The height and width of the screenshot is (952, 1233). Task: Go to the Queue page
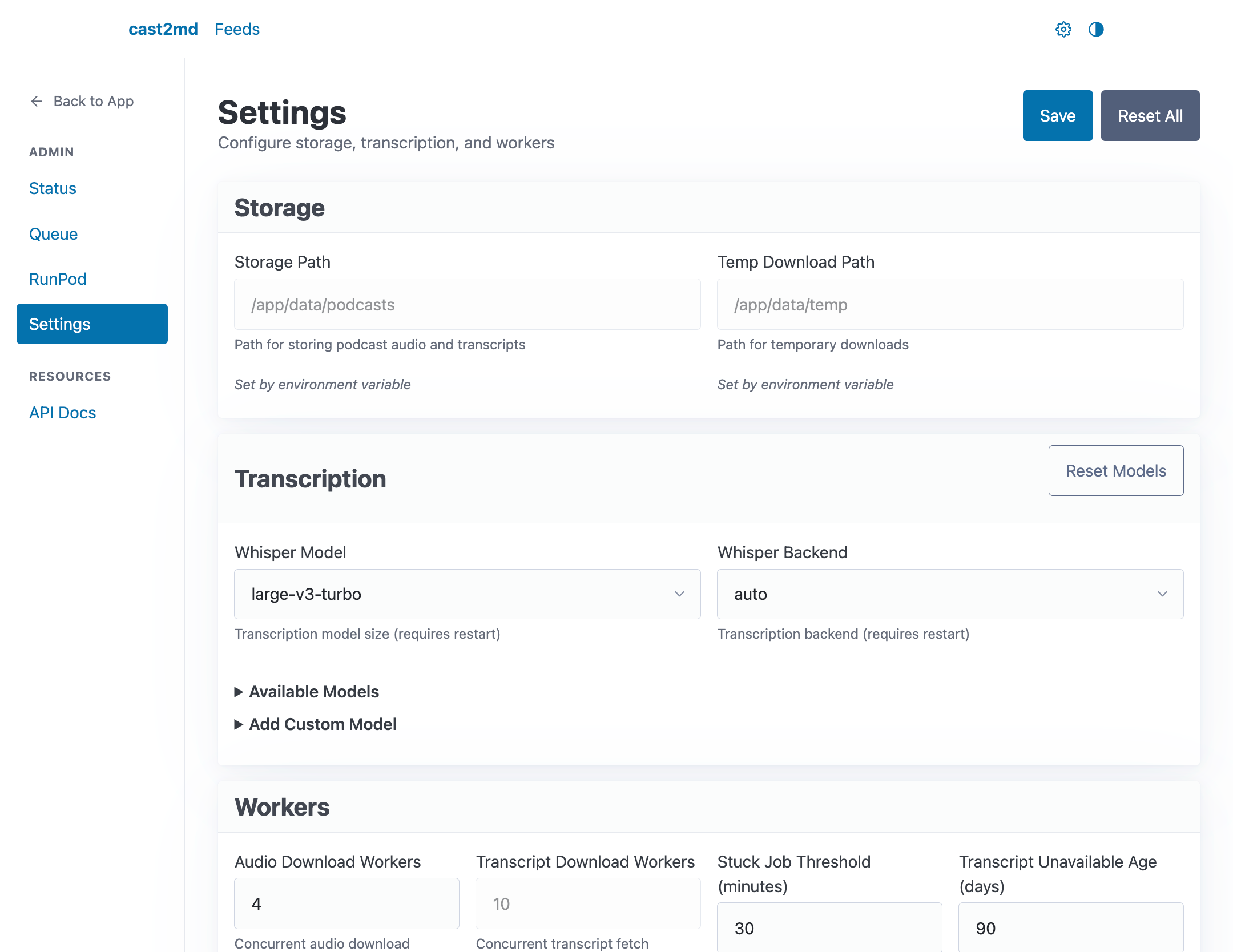(53, 234)
